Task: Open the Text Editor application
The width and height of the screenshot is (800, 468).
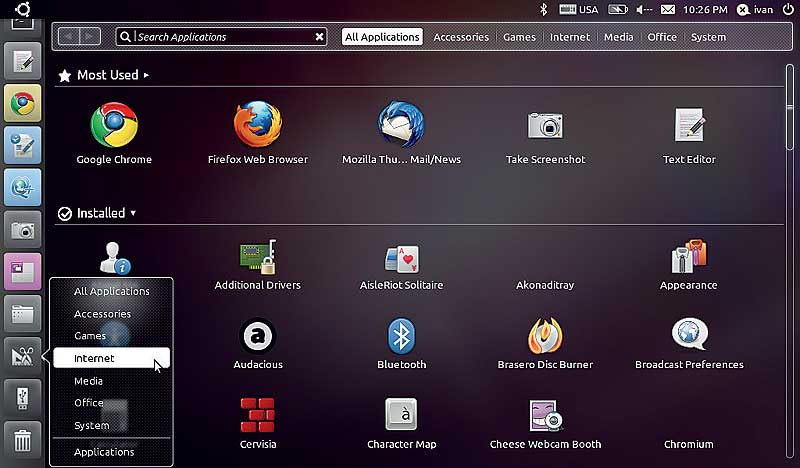Action: [689, 136]
